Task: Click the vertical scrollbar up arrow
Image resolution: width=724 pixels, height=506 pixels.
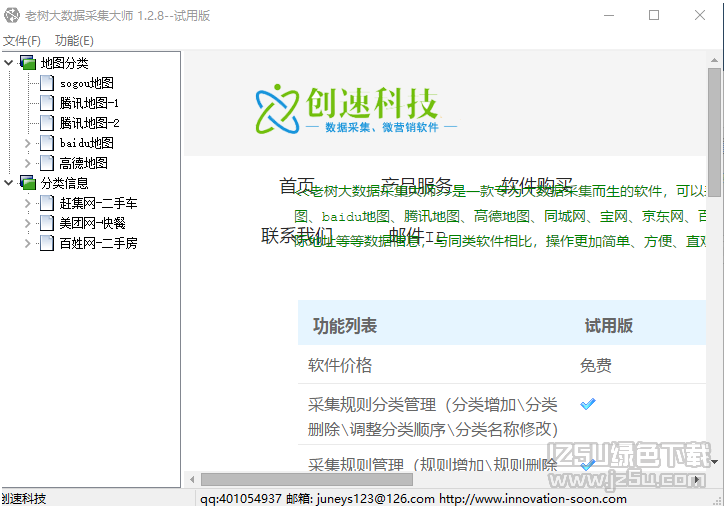Action: click(714, 60)
